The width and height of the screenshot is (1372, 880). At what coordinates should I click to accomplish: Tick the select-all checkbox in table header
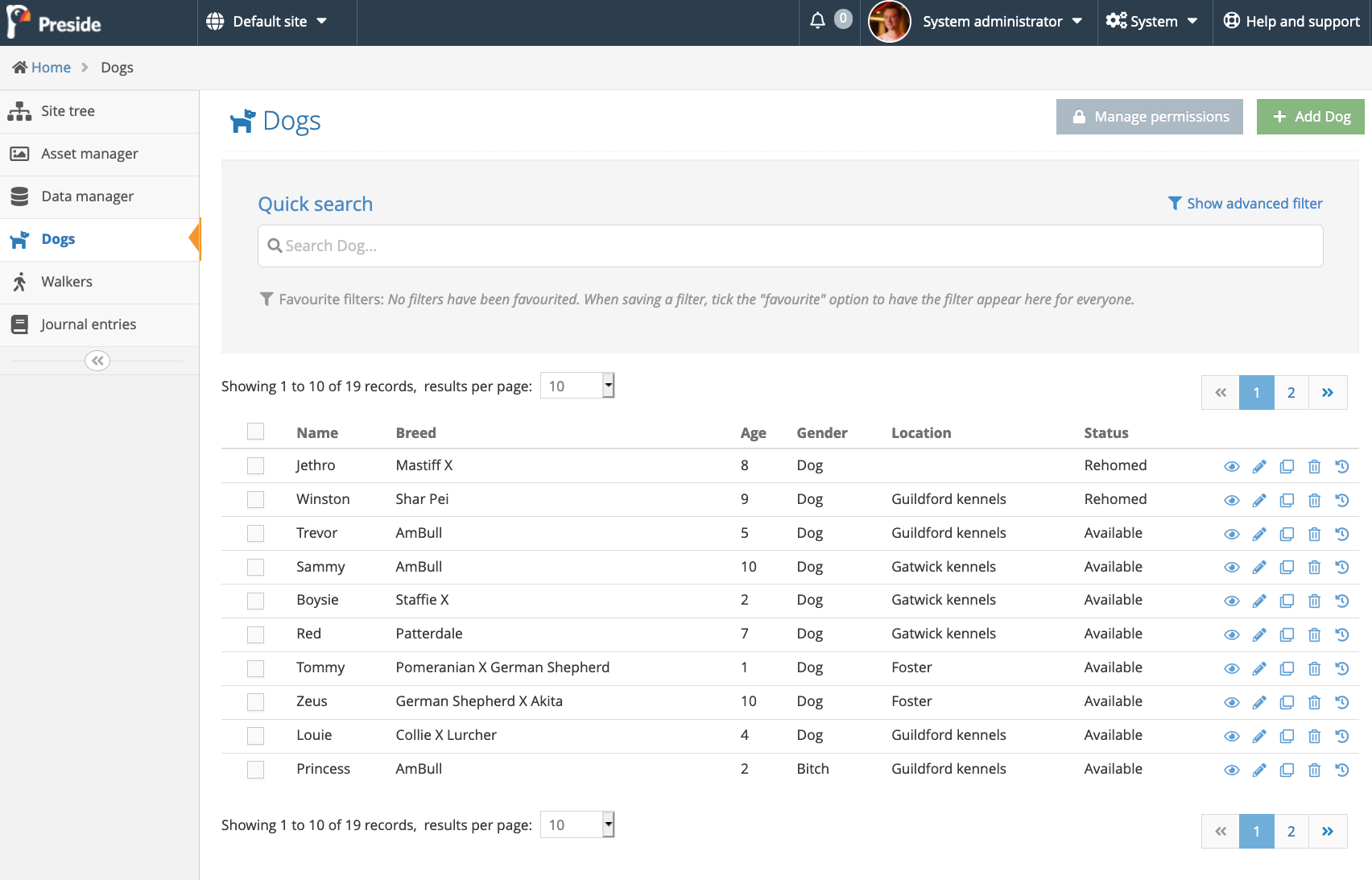256,432
